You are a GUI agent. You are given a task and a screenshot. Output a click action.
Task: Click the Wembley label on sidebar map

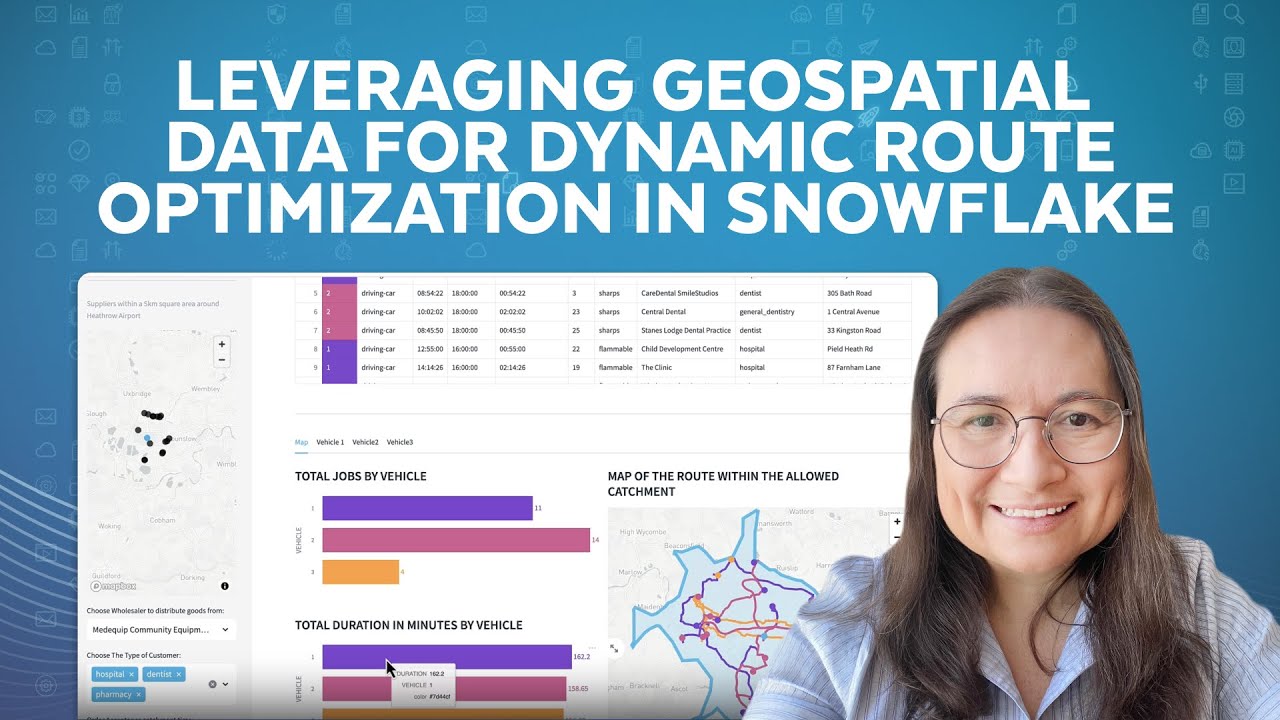click(x=205, y=388)
